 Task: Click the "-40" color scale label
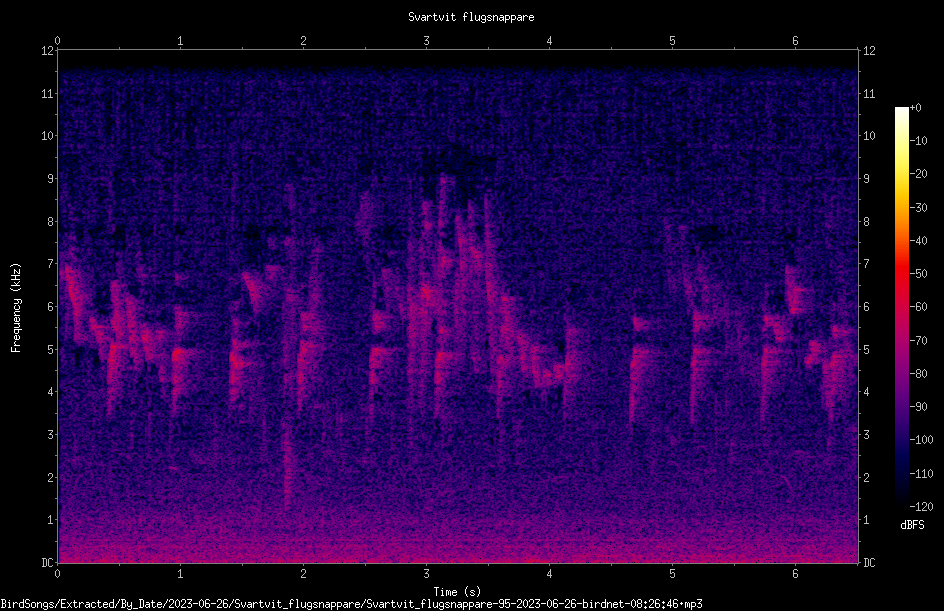pyautogui.click(x=919, y=241)
